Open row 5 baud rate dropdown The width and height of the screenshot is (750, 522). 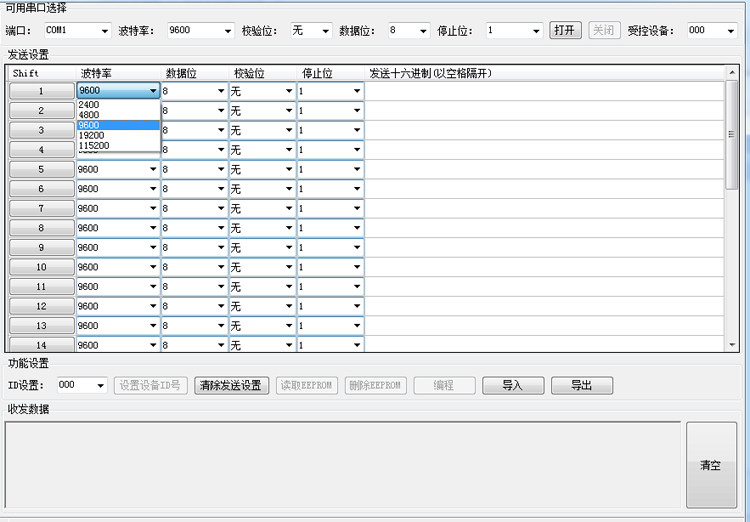pos(118,169)
